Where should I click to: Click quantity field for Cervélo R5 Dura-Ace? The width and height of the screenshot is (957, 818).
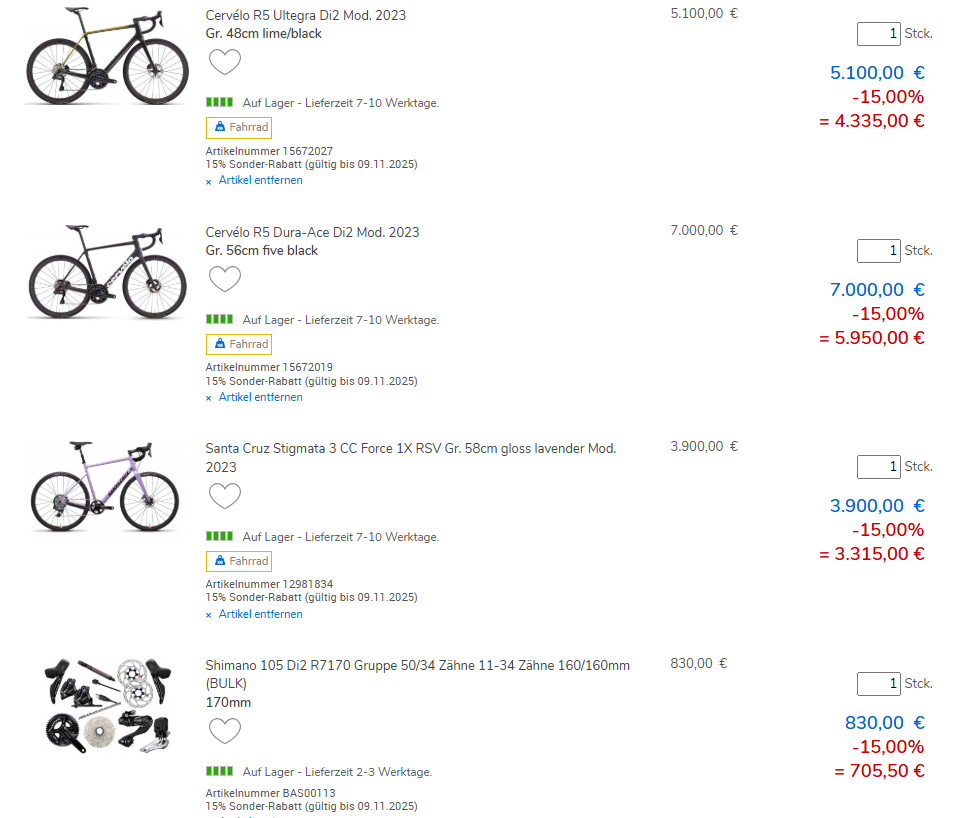(x=878, y=250)
